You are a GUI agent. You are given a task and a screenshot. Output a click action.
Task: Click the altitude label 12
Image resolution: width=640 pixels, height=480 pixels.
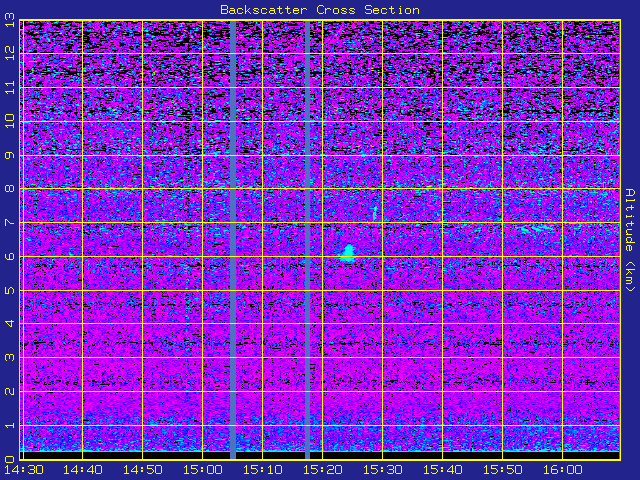click(10, 53)
